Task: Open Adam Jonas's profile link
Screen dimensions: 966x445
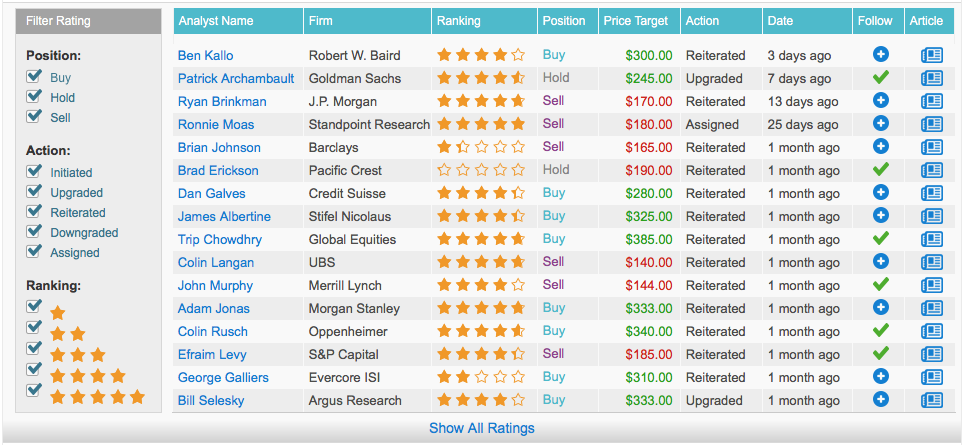Action: (x=214, y=309)
